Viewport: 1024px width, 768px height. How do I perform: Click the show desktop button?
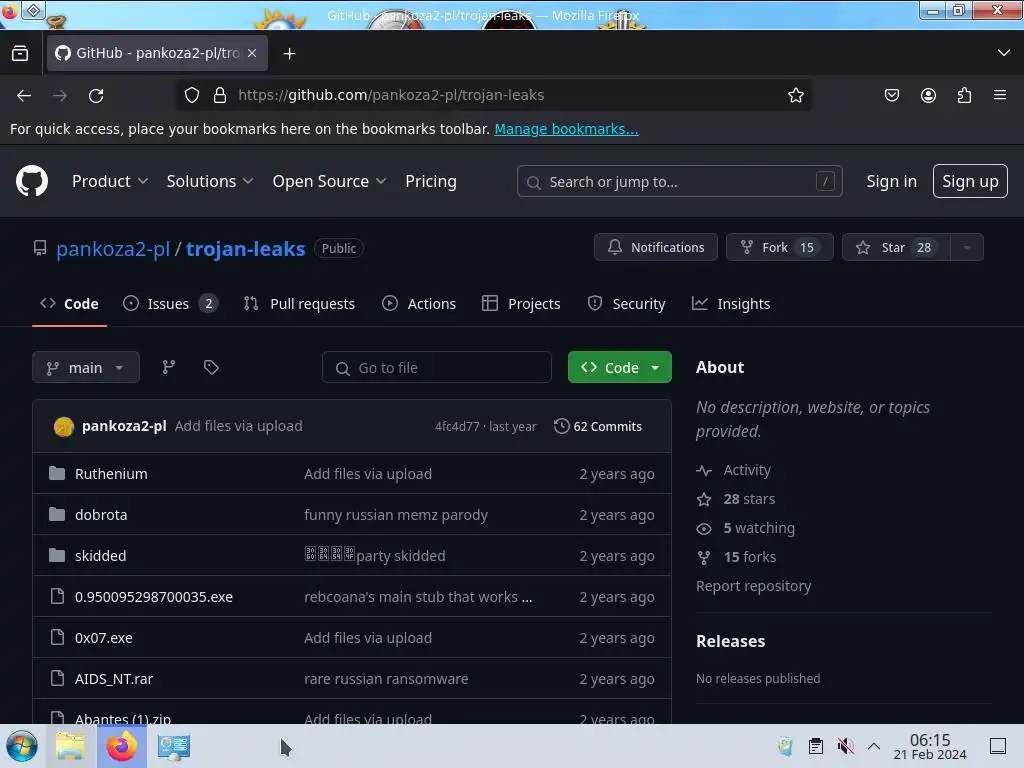[x=998, y=746]
